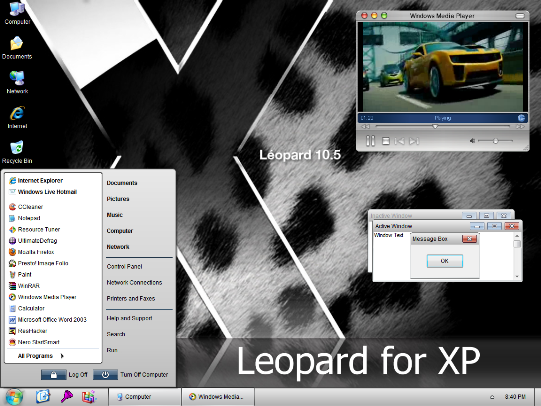The image size is (541, 406).
Task: Open Music in Start menu right pane
Action: tap(115, 215)
